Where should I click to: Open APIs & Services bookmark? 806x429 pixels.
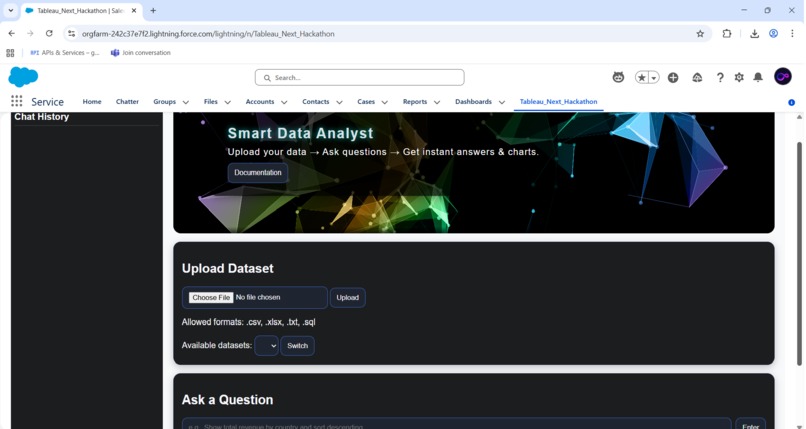click(65, 52)
